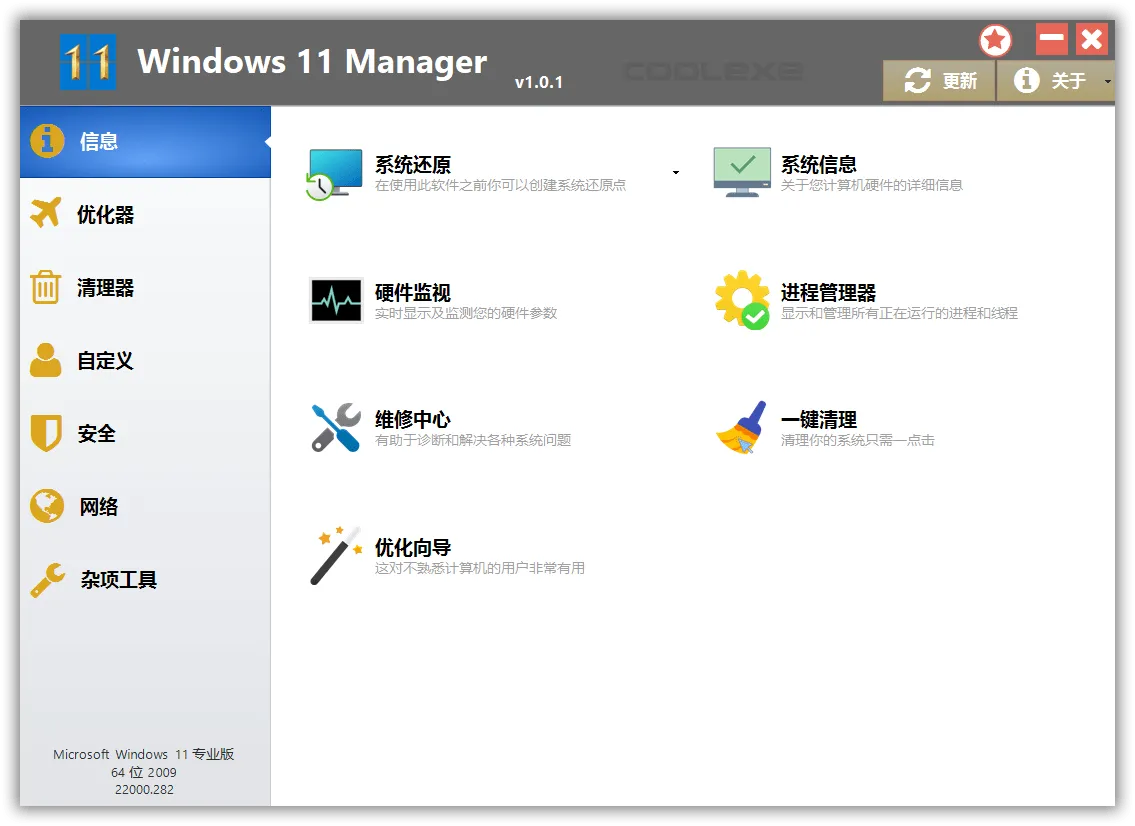Click the broom 一键清理 icon
The height and width of the screenshot is (826, 1135).
click(x=742, y=428)
